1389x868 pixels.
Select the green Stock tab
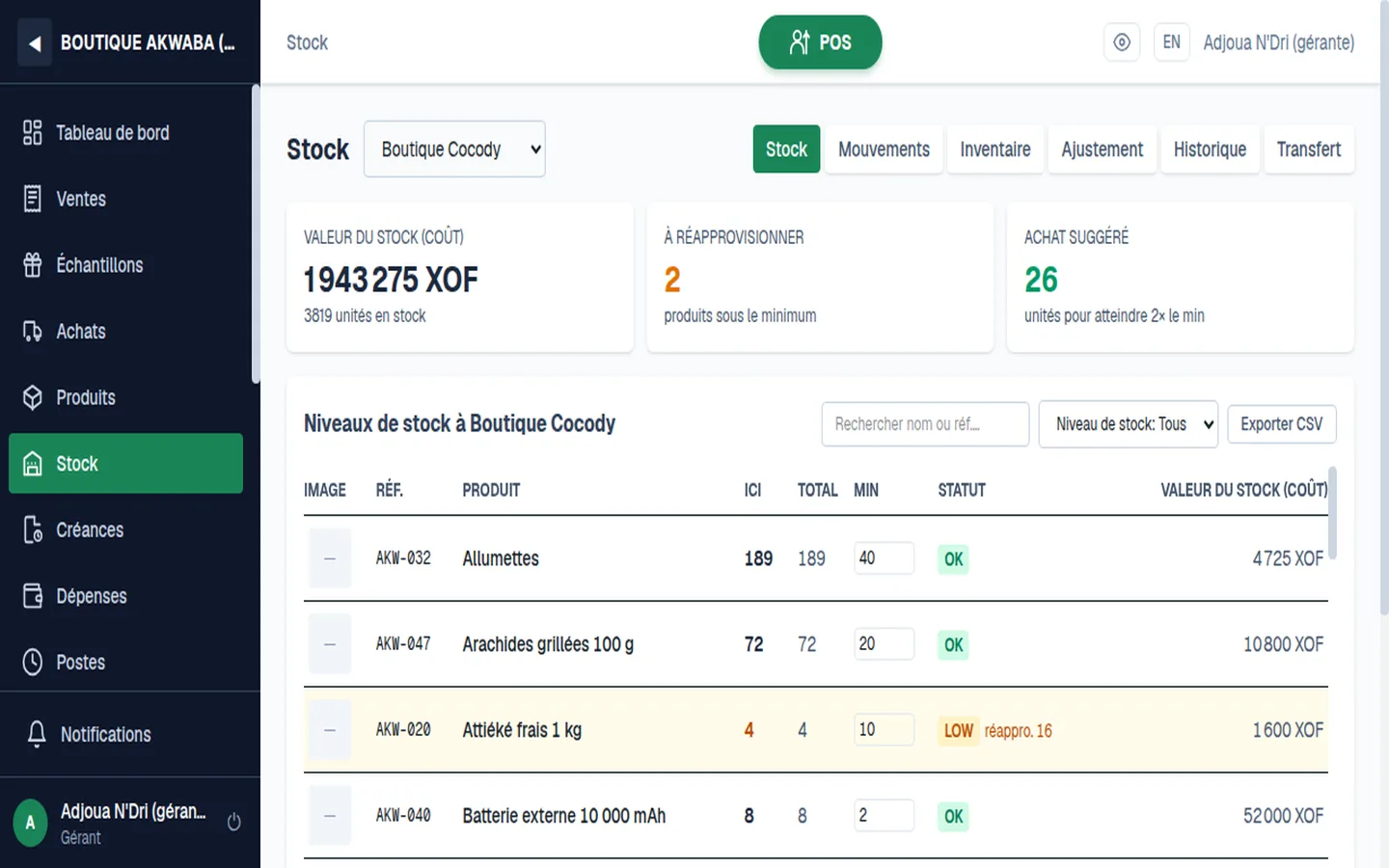tap(786, 149)
